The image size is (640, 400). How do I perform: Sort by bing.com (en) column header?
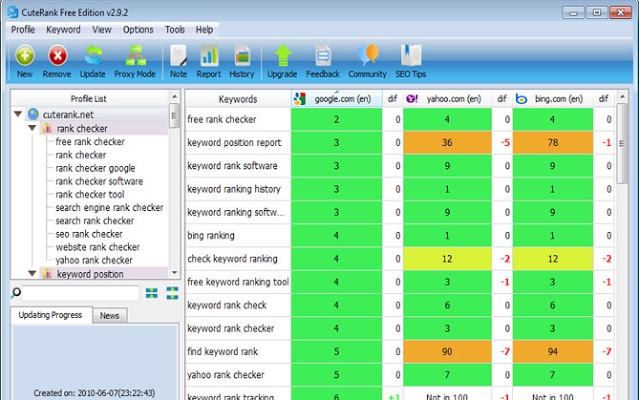pos(553,99)
